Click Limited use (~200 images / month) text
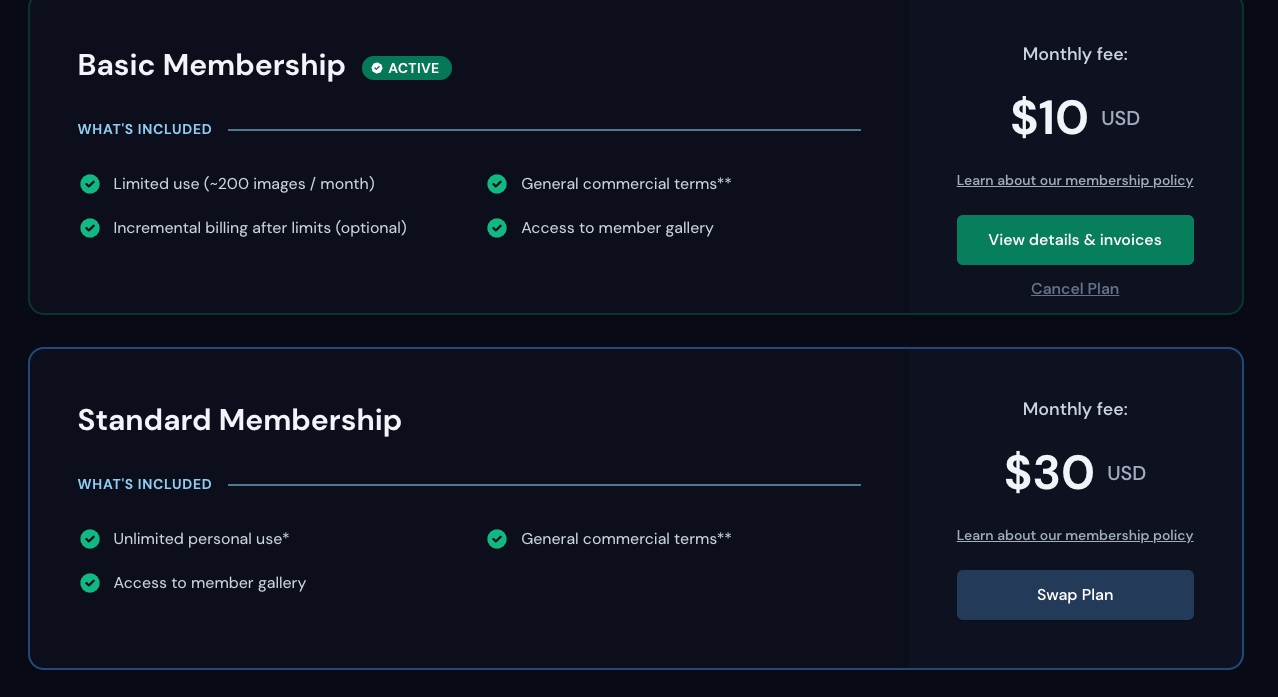This screenshot has width=1278, height=697. (244, 184)
